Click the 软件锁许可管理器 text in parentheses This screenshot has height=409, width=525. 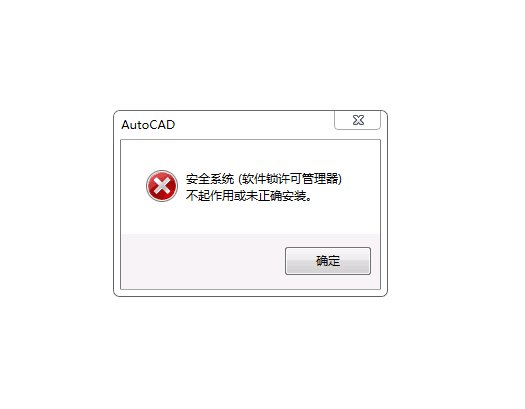tap(290, 179)
